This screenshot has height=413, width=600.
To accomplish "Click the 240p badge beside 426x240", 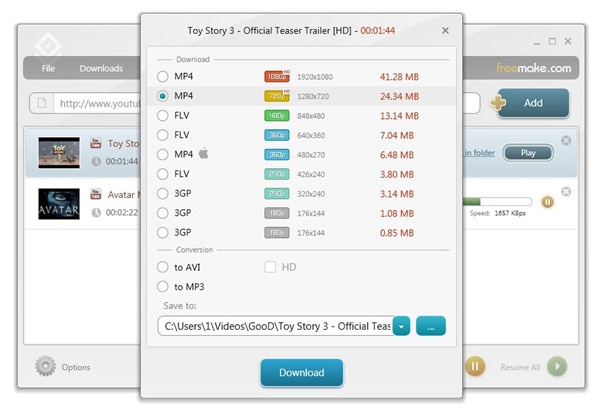I will click(x=277, y=174).
